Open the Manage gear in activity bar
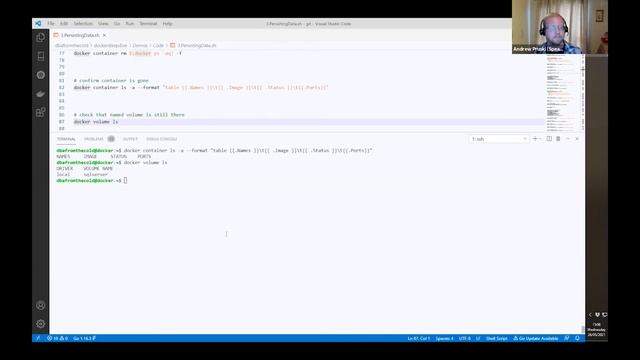 [40, 324]
